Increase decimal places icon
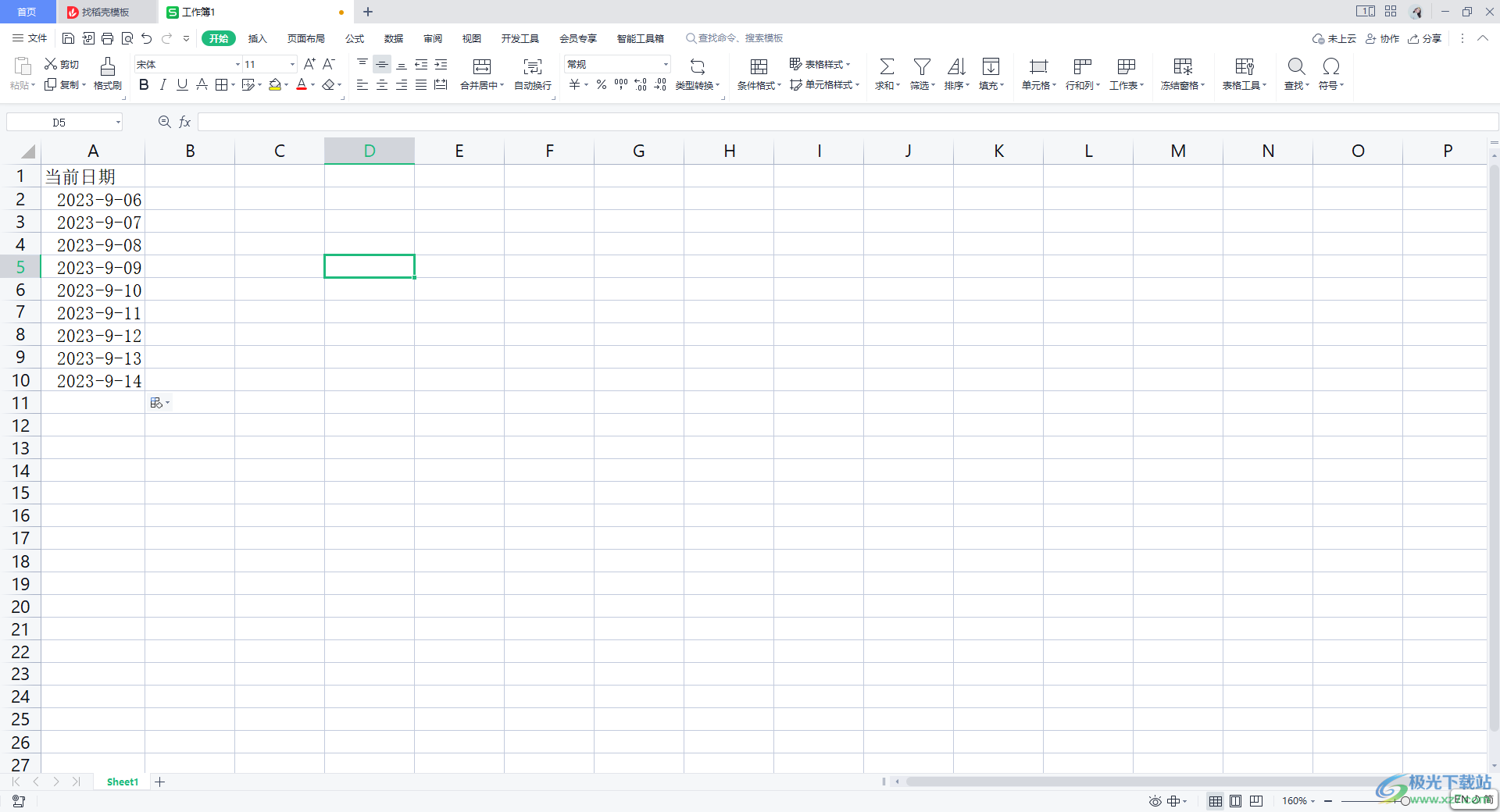Viewport: 1500px width, 812px height. click(641, 84)
